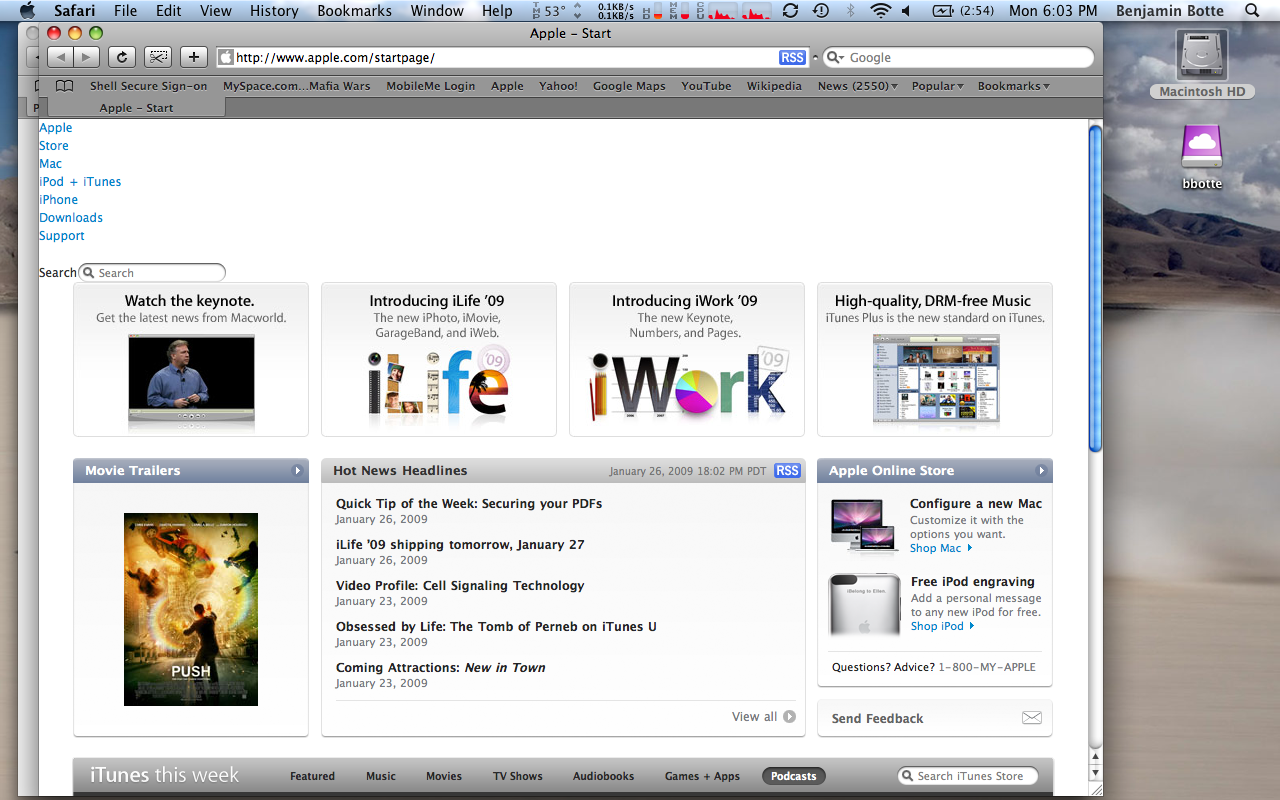Screen dimensions: 1280x800
Task: Click the Push movie poster
Action: (x=191, y=609)
